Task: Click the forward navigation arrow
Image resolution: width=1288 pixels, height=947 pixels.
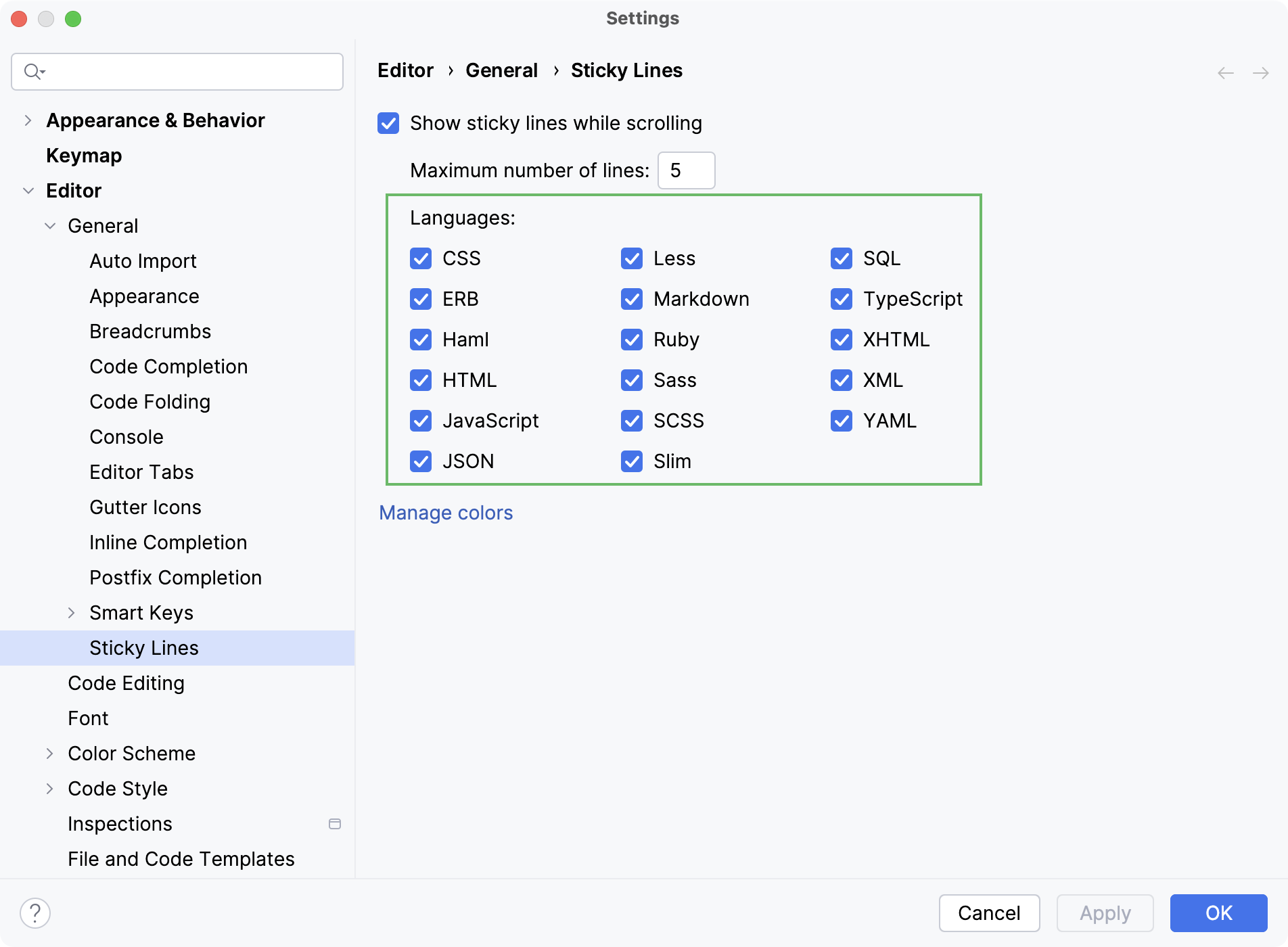Action: 1261,73
